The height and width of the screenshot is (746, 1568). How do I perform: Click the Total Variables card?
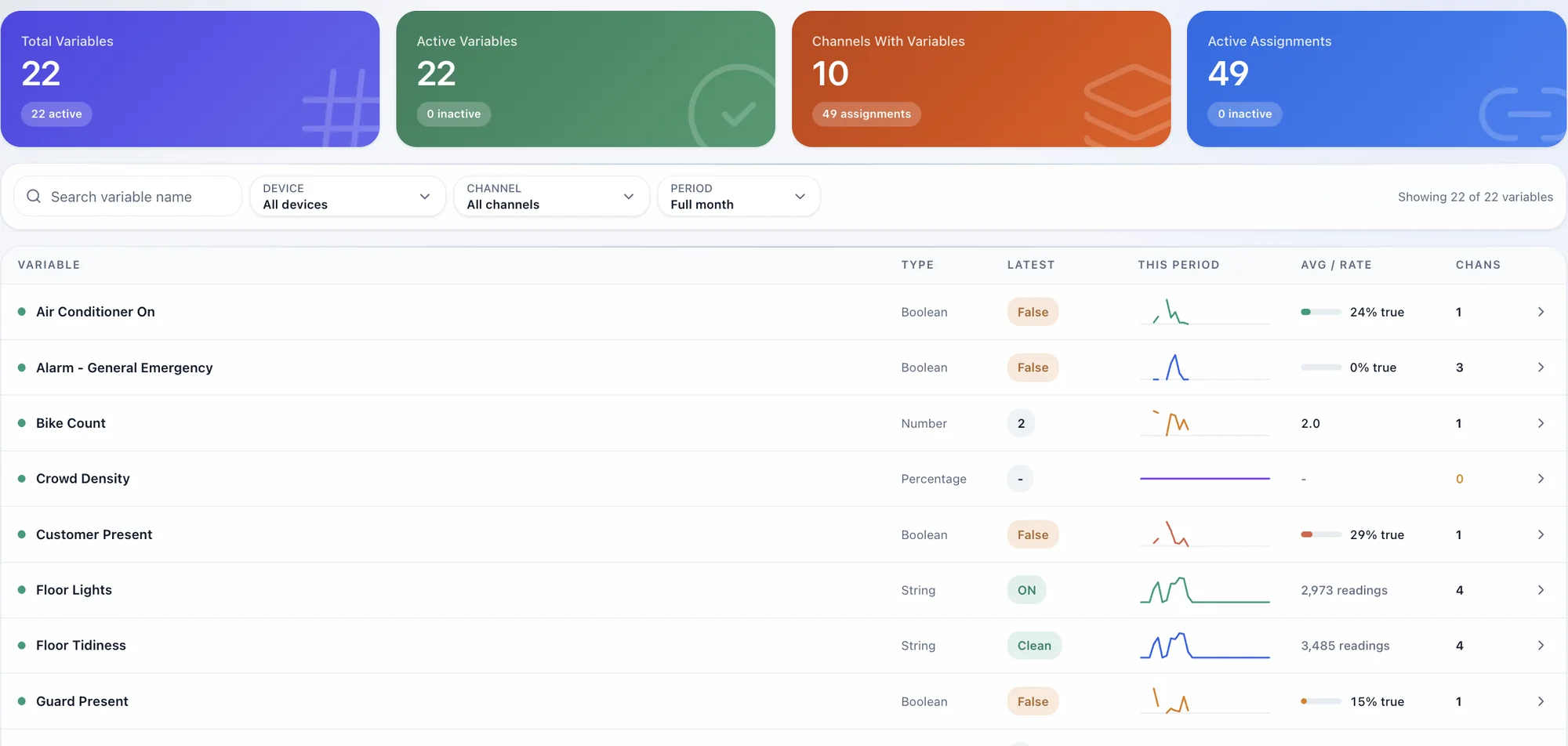191,78
